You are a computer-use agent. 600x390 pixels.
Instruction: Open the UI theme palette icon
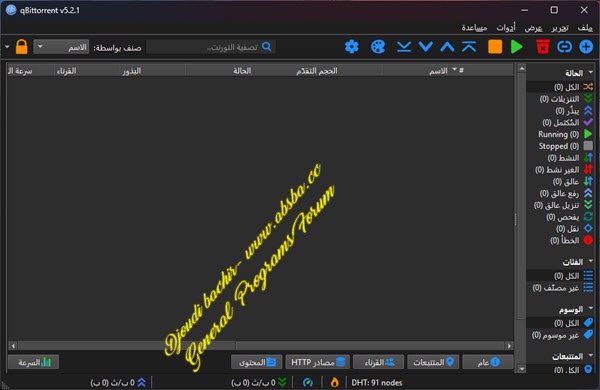click(x=378, y=47)
